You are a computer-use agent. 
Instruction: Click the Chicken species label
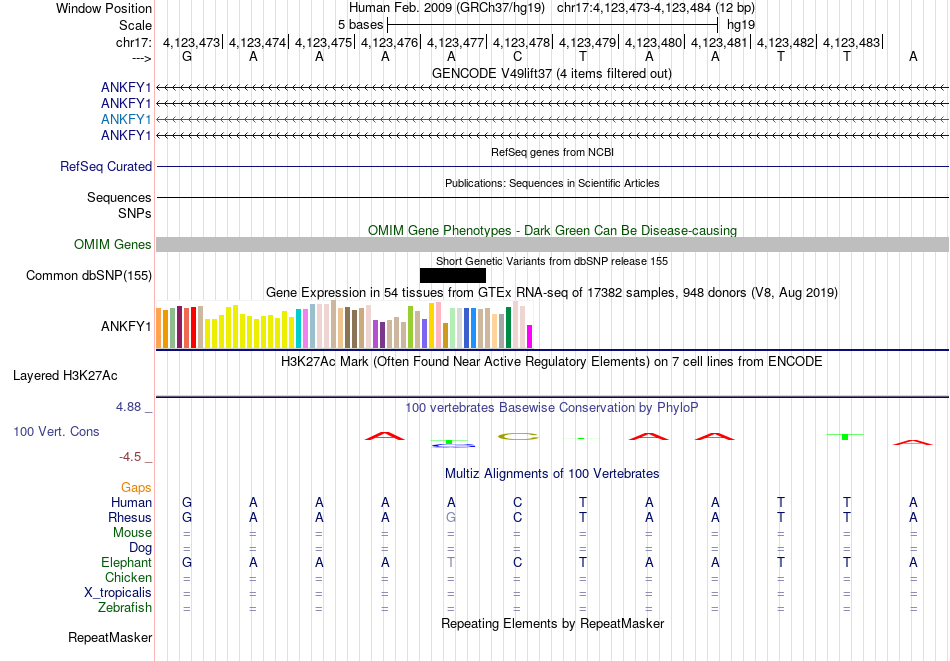(128, 577)
